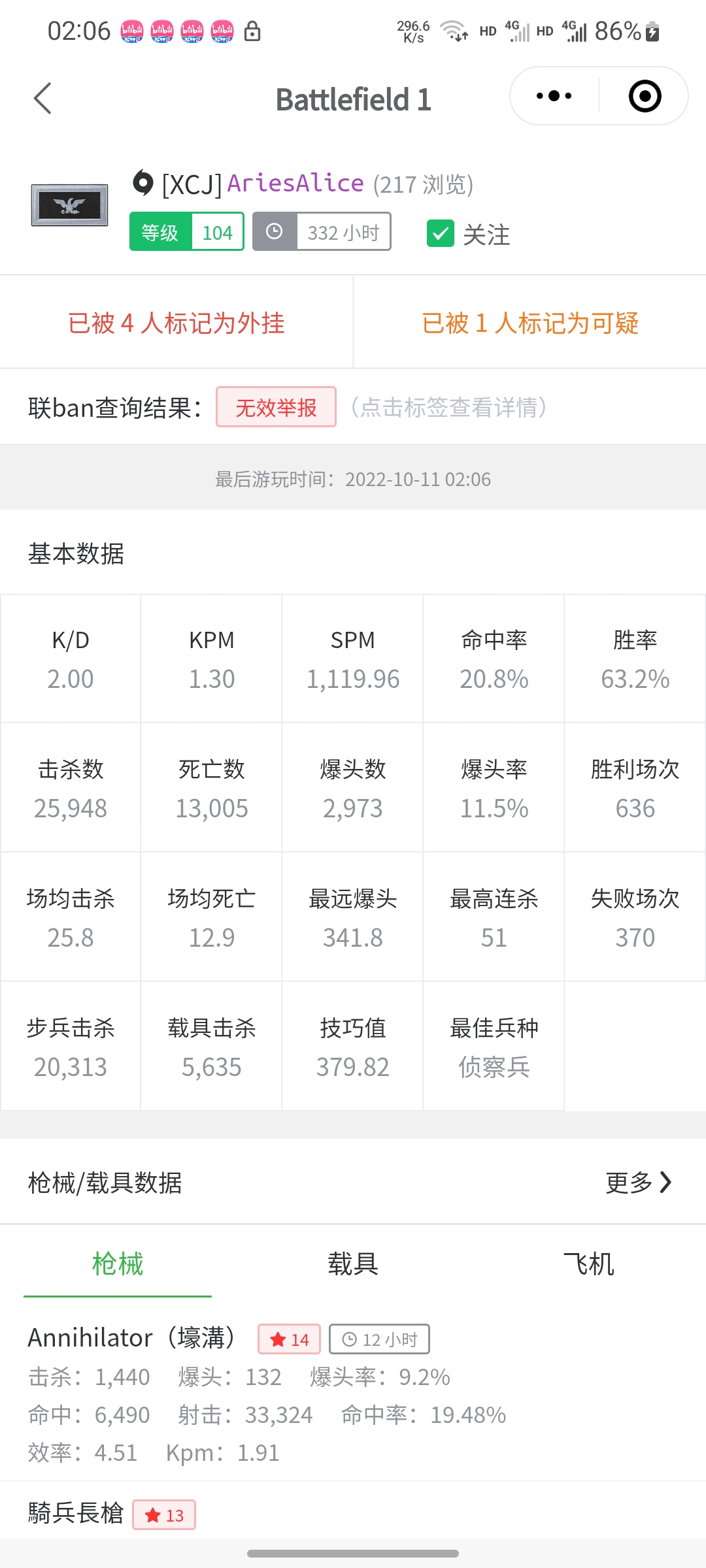706x1568 pixels.
Task: Tap the Origin platform logo icon
Action: (x=143, y=183)
